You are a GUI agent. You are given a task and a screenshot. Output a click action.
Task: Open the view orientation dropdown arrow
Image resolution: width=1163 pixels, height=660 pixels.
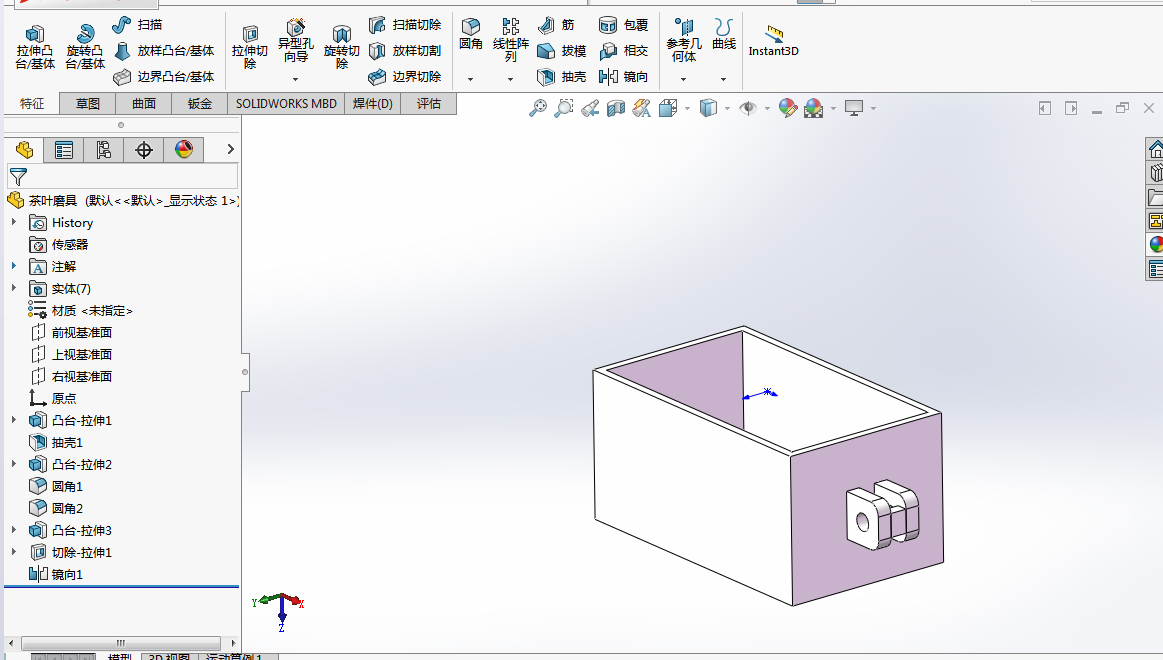pos(688,108)
